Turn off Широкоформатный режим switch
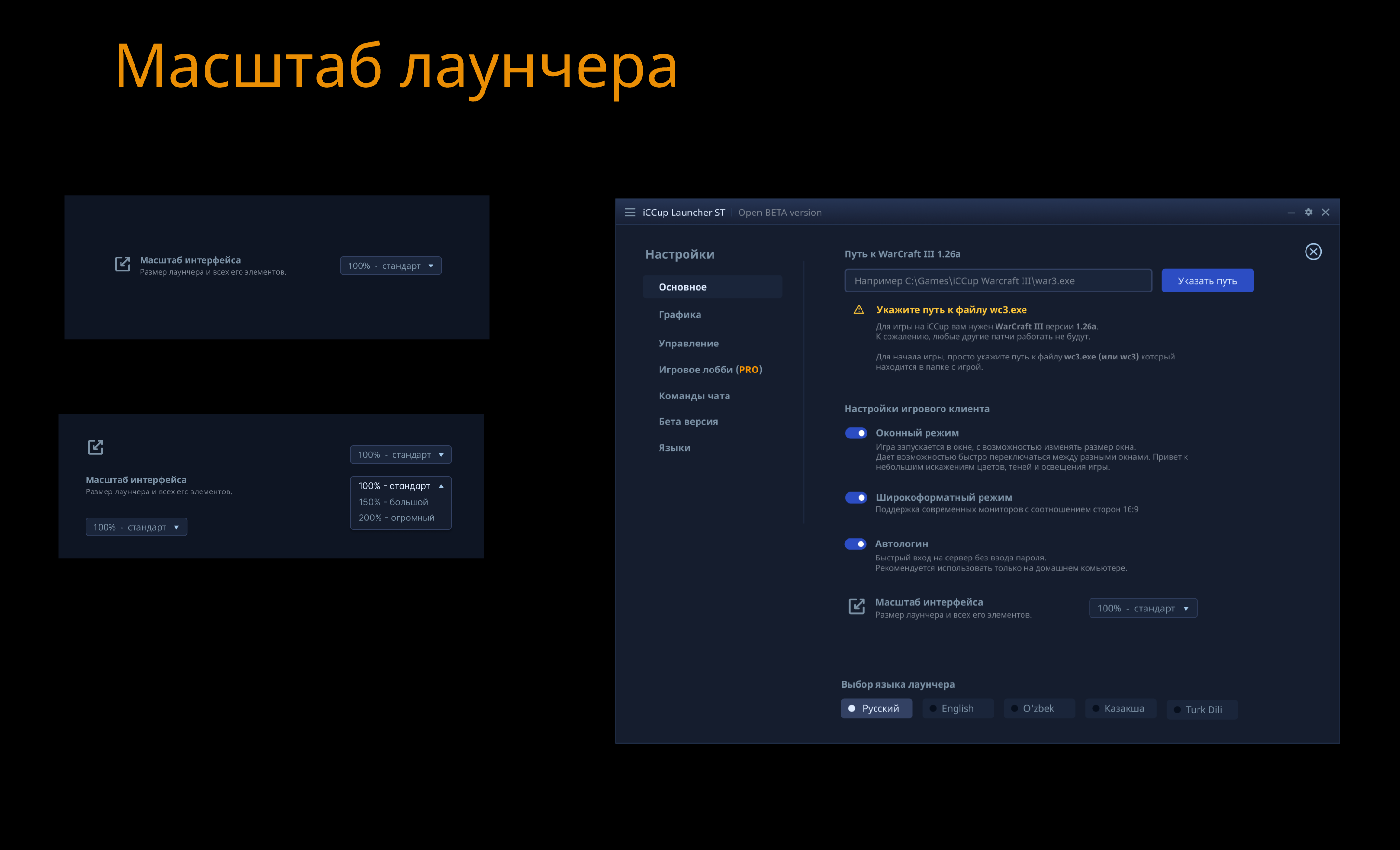Screen dimensions: 1400x850 [x=856, y=497]
